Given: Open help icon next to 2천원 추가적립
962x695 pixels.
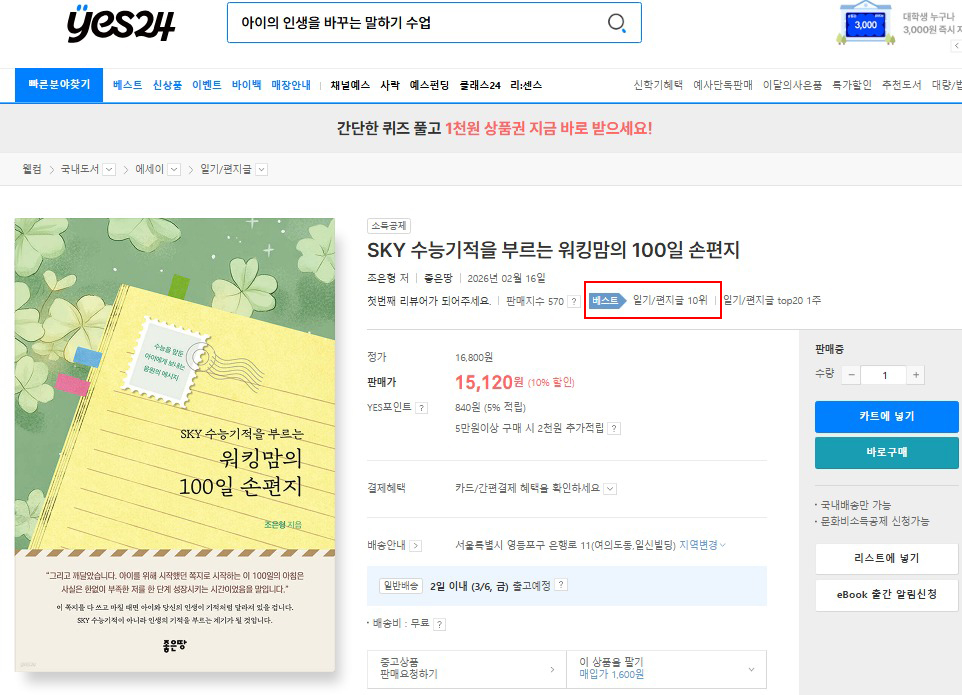Looking at the screenshot, I should pyautogui.click(x=613, y=428).
